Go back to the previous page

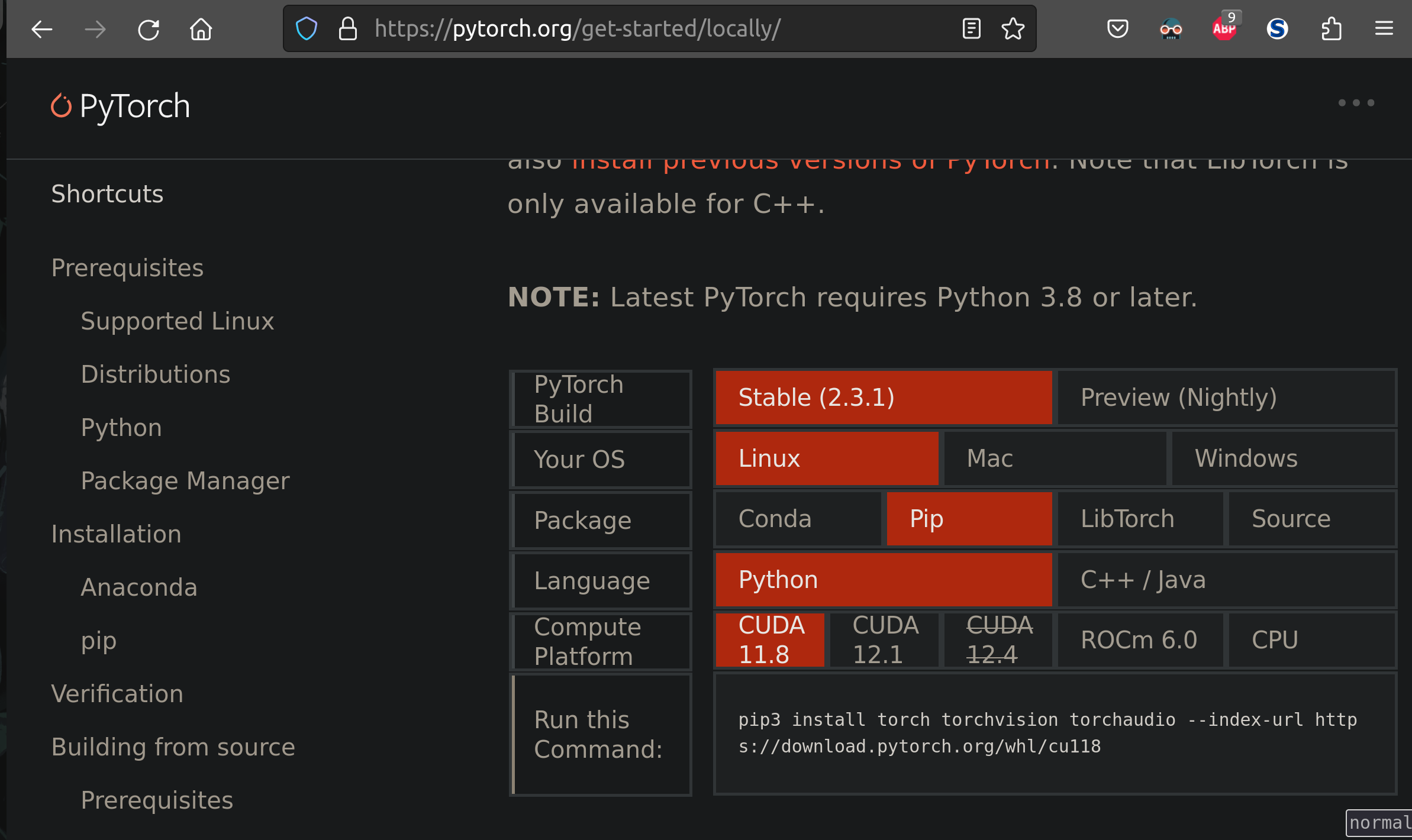(41, 29)
